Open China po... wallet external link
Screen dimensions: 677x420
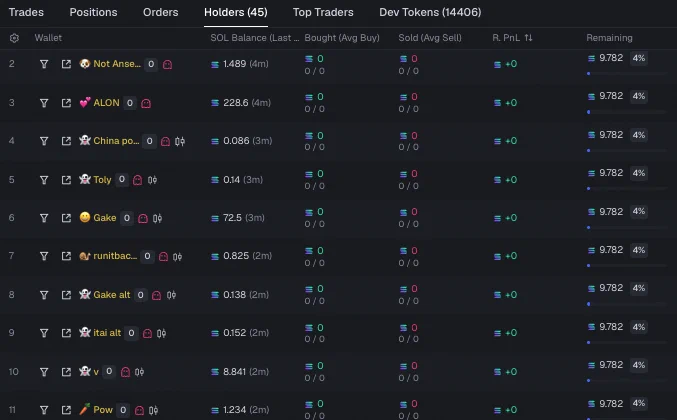click(x=66, y=141)
